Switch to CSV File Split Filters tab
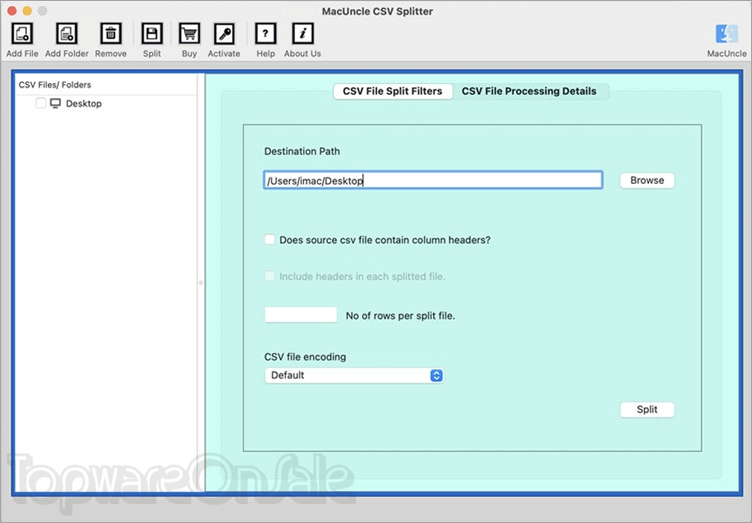 [x=392, y=91]
